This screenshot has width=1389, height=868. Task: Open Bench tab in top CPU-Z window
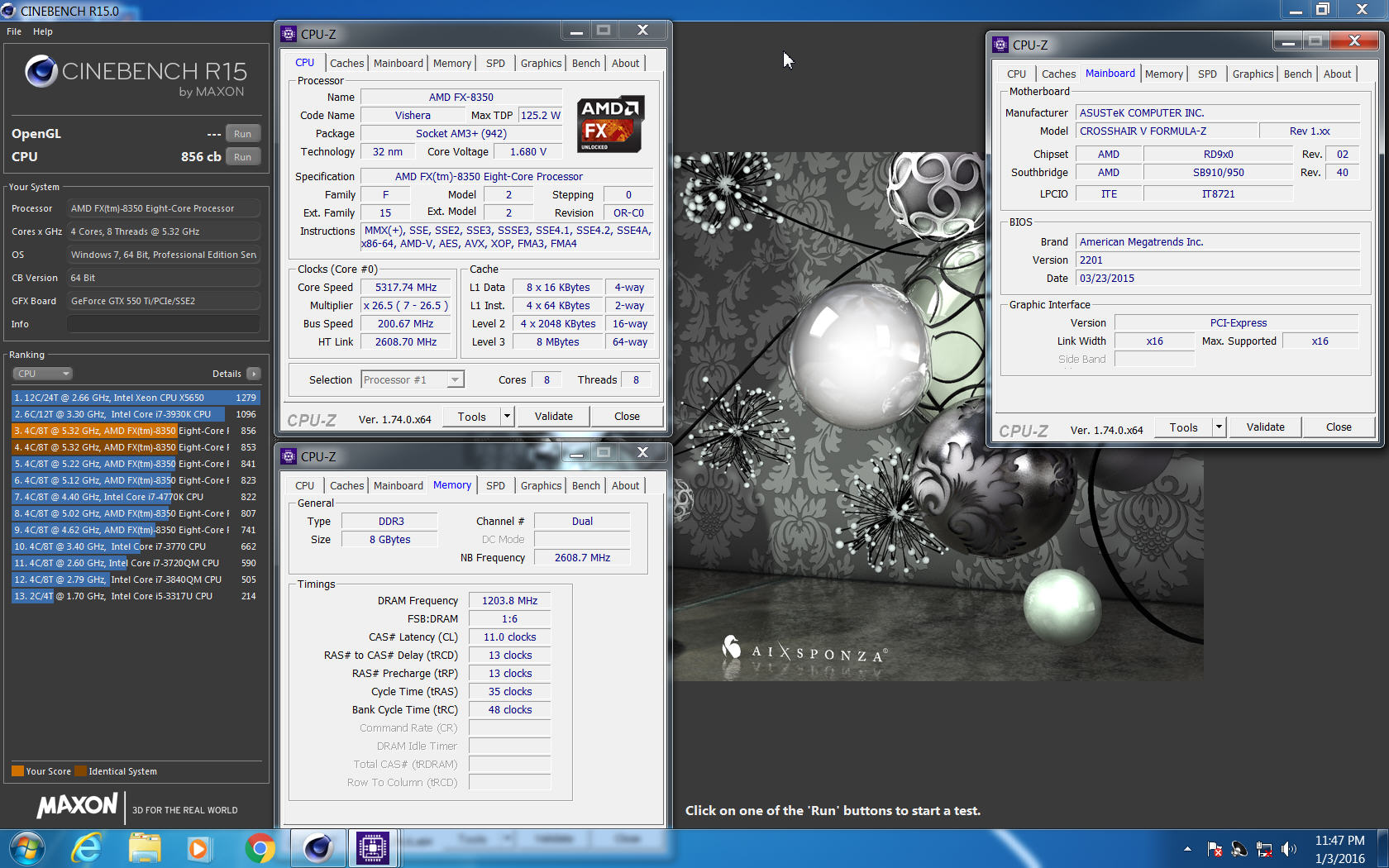pos(586,63)
